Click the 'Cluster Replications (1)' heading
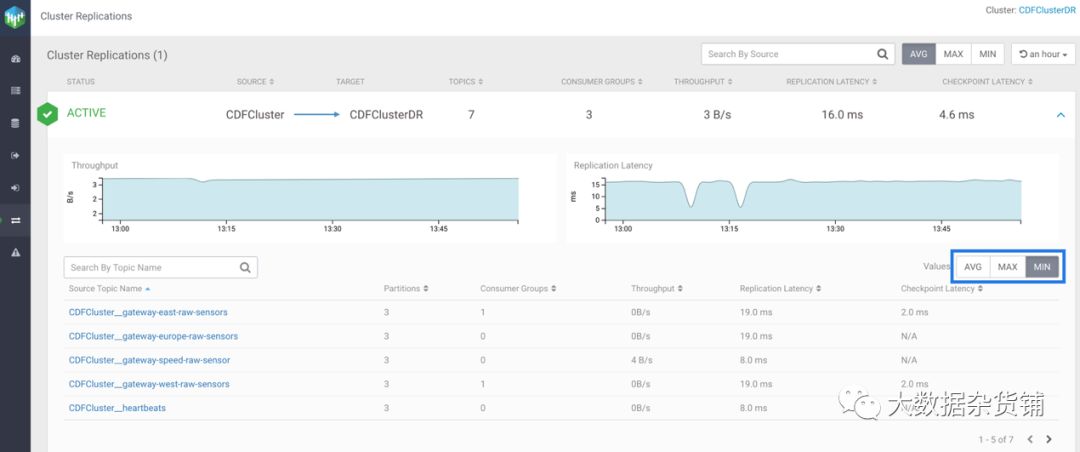The height and width of the screenshot is (452, 1080). coord(107,55)
